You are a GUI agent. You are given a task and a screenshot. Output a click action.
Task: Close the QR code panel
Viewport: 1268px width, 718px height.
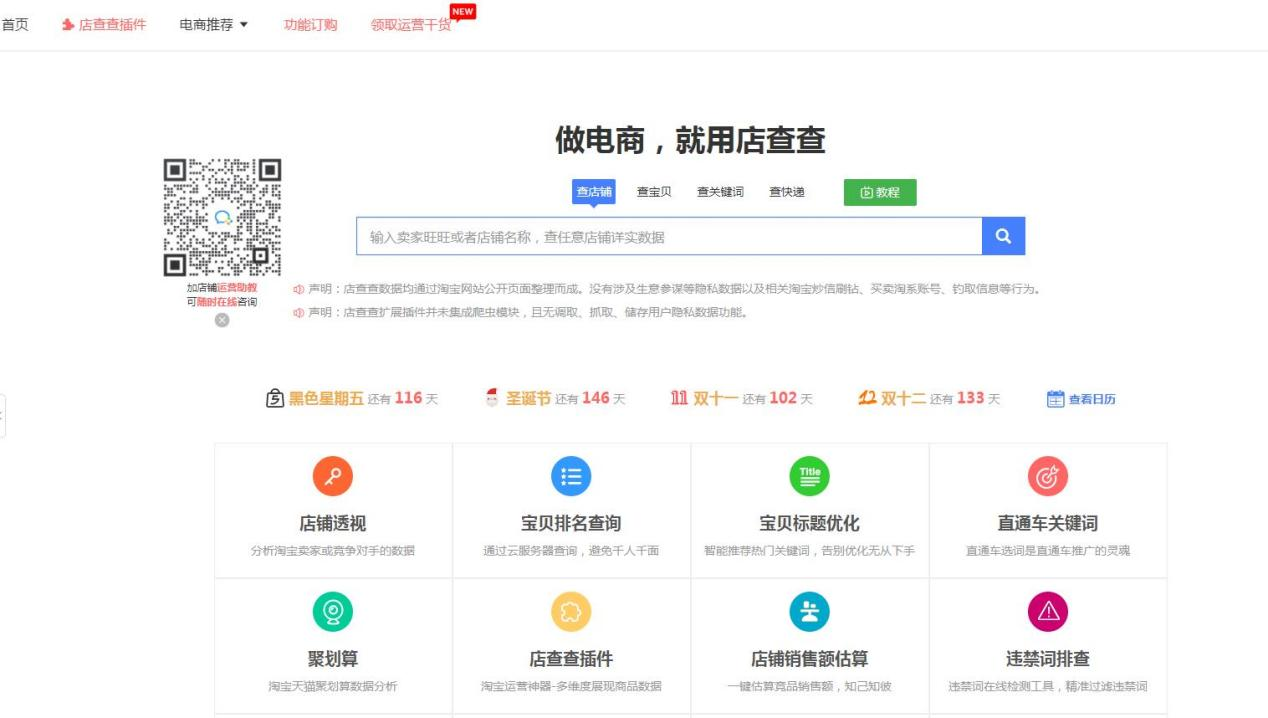222,320
